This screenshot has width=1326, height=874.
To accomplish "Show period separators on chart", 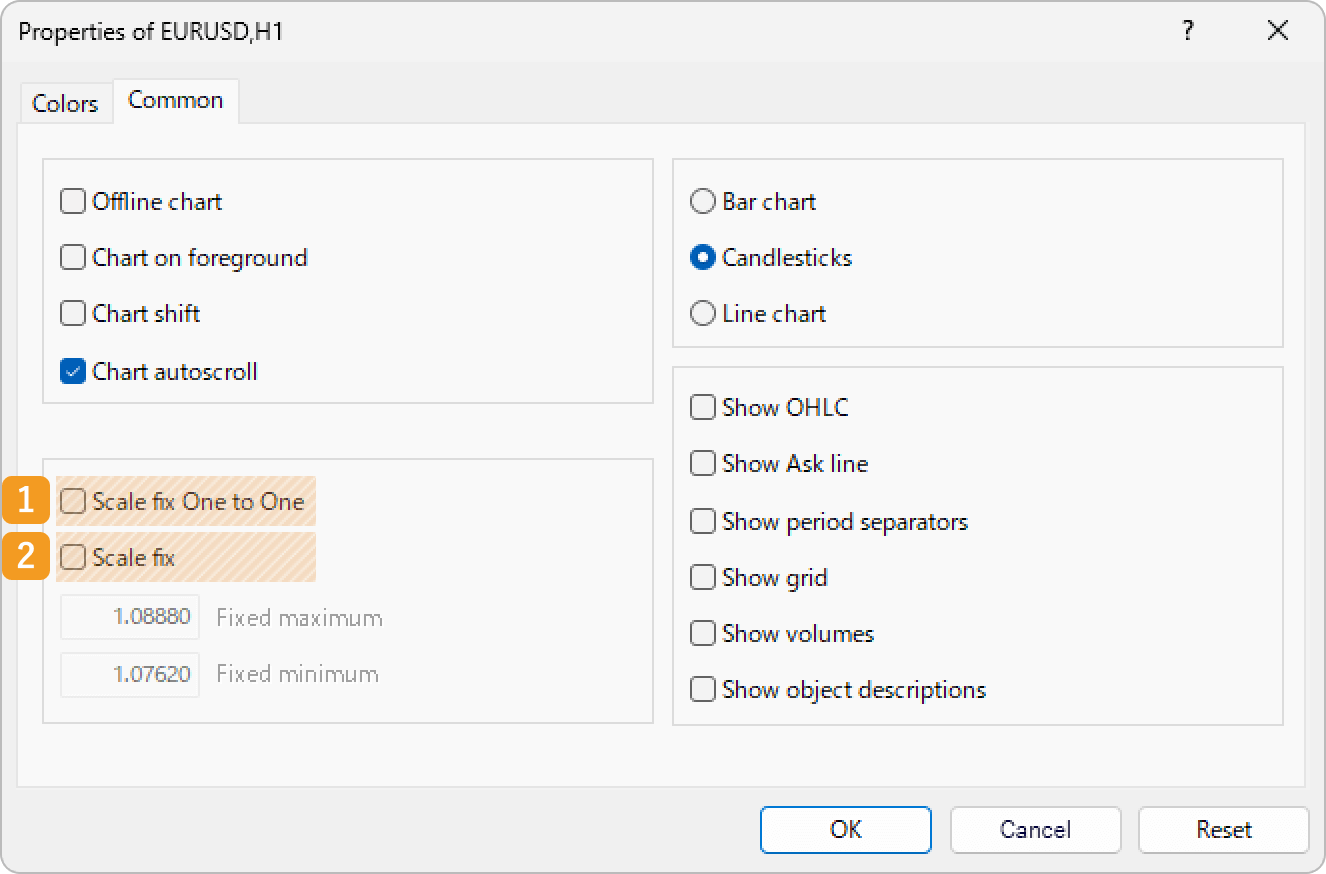I will pyautogui.click(x=703, y=522).
